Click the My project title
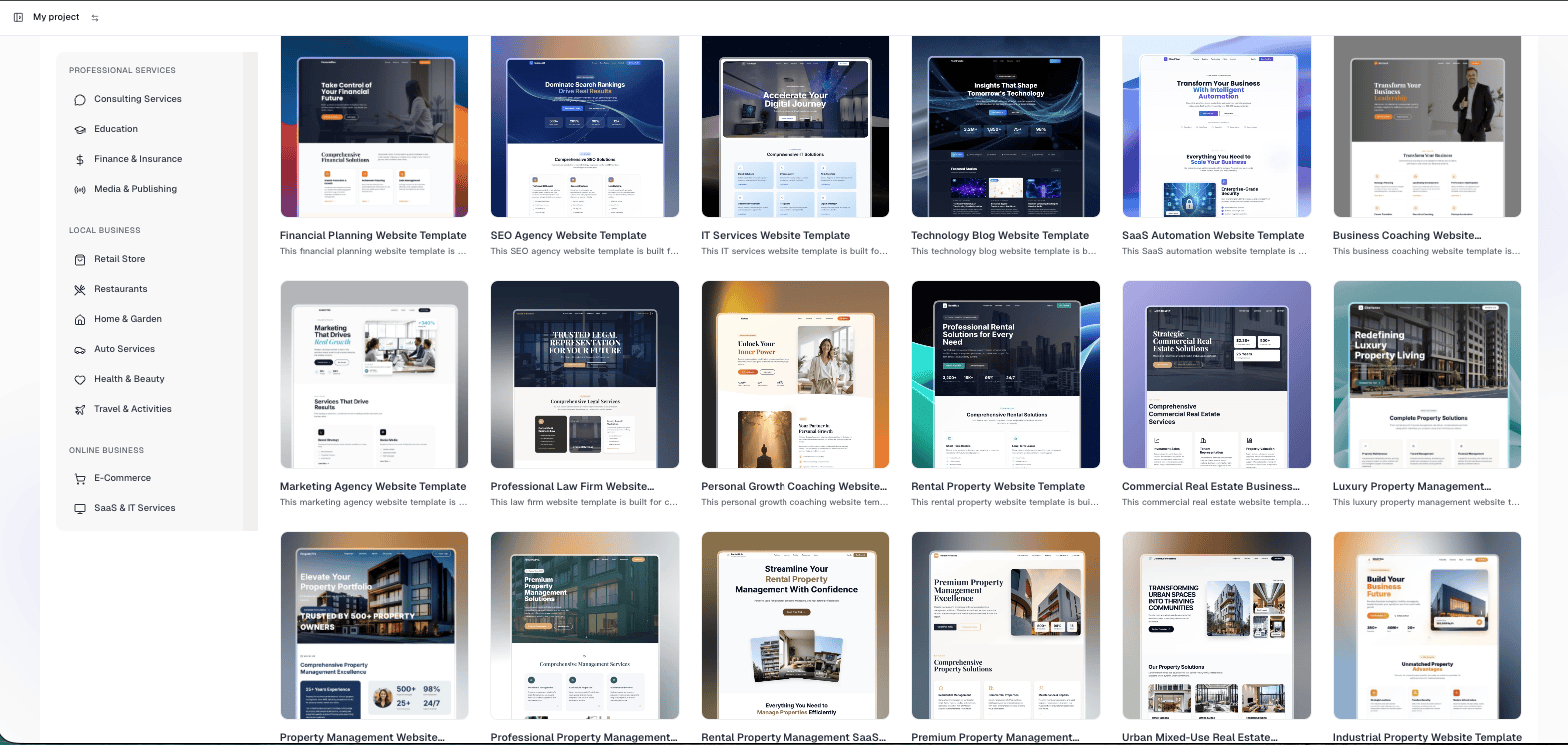 tap(56, 17)
